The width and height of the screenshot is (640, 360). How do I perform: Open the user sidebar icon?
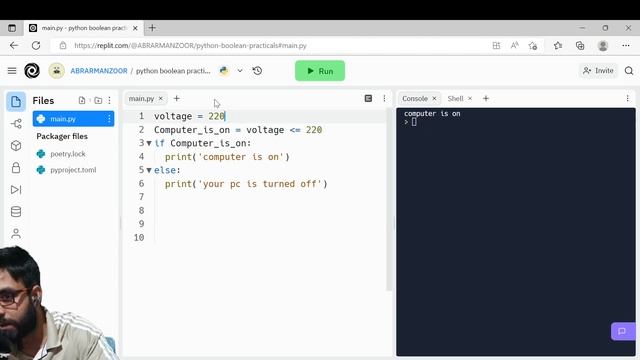click(16, 233)
